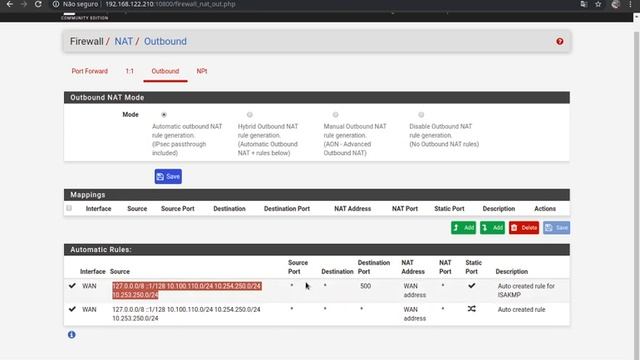Click the enabled checkmark of the 'Auto created rule' row
The width and height of the screenshot is (640, 360).
coord(72,309)
